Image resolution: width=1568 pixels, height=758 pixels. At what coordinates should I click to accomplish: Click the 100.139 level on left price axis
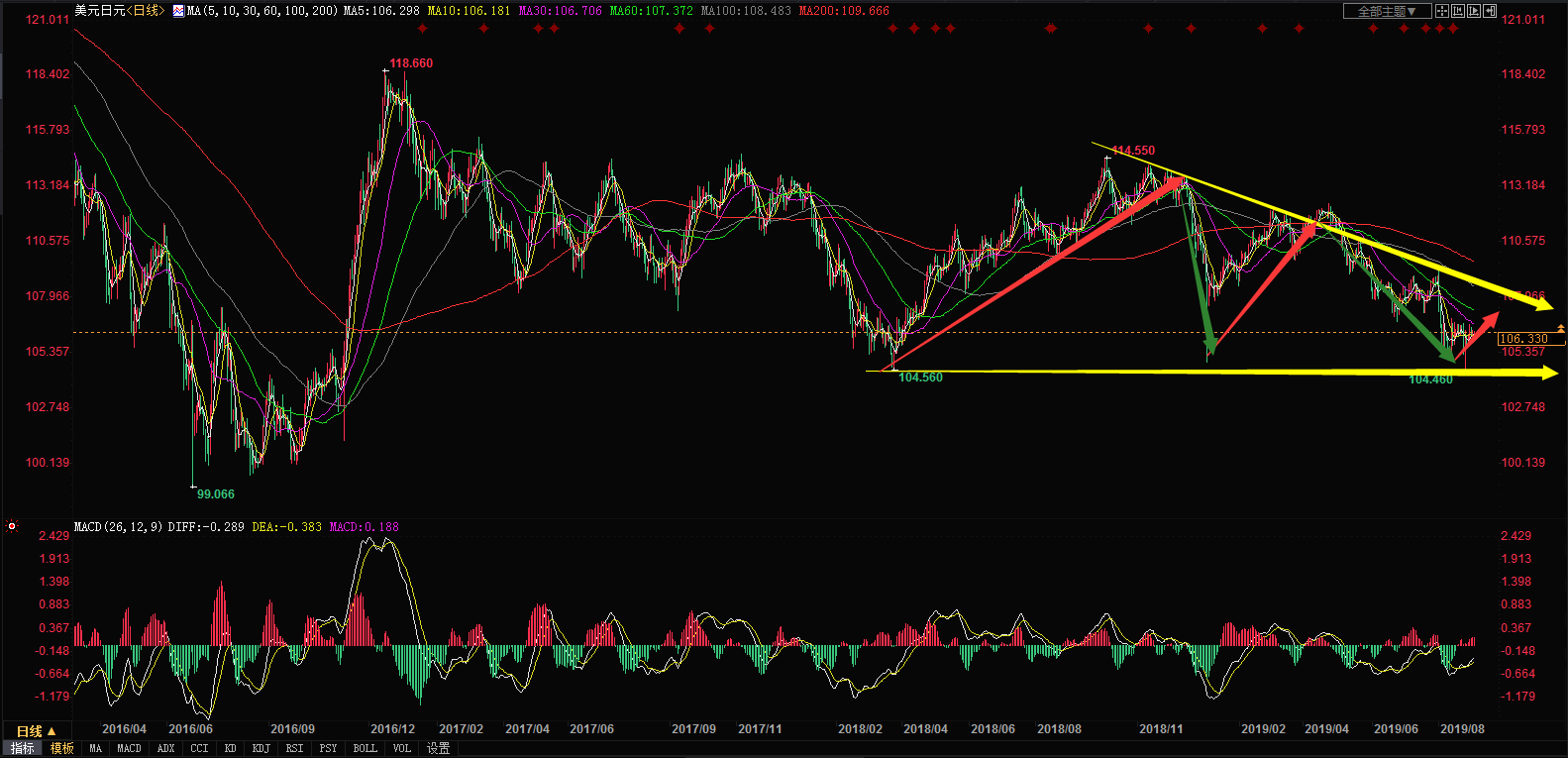[48, 463]
